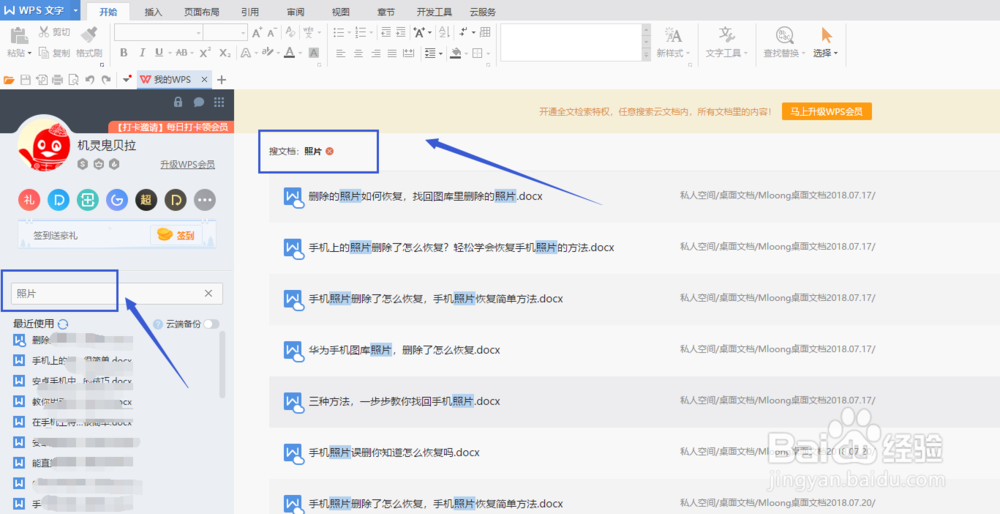Select the Copy command

coord(54,53)
